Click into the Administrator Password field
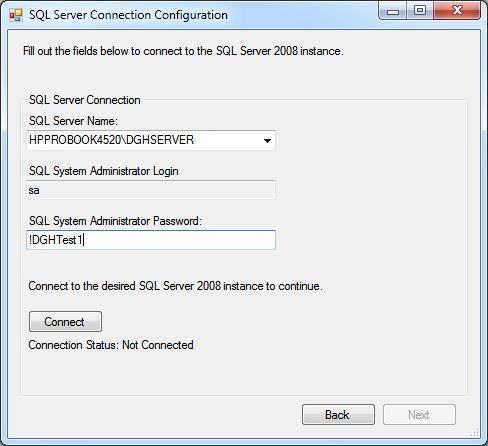The width and height of the screenshot is (488, 446). (151, 240)
